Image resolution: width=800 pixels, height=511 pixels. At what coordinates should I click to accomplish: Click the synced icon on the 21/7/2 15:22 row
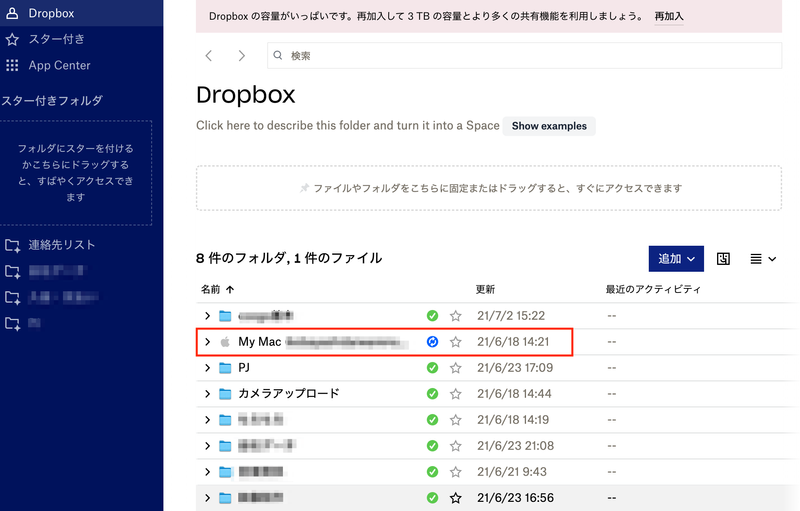[432, 316]
